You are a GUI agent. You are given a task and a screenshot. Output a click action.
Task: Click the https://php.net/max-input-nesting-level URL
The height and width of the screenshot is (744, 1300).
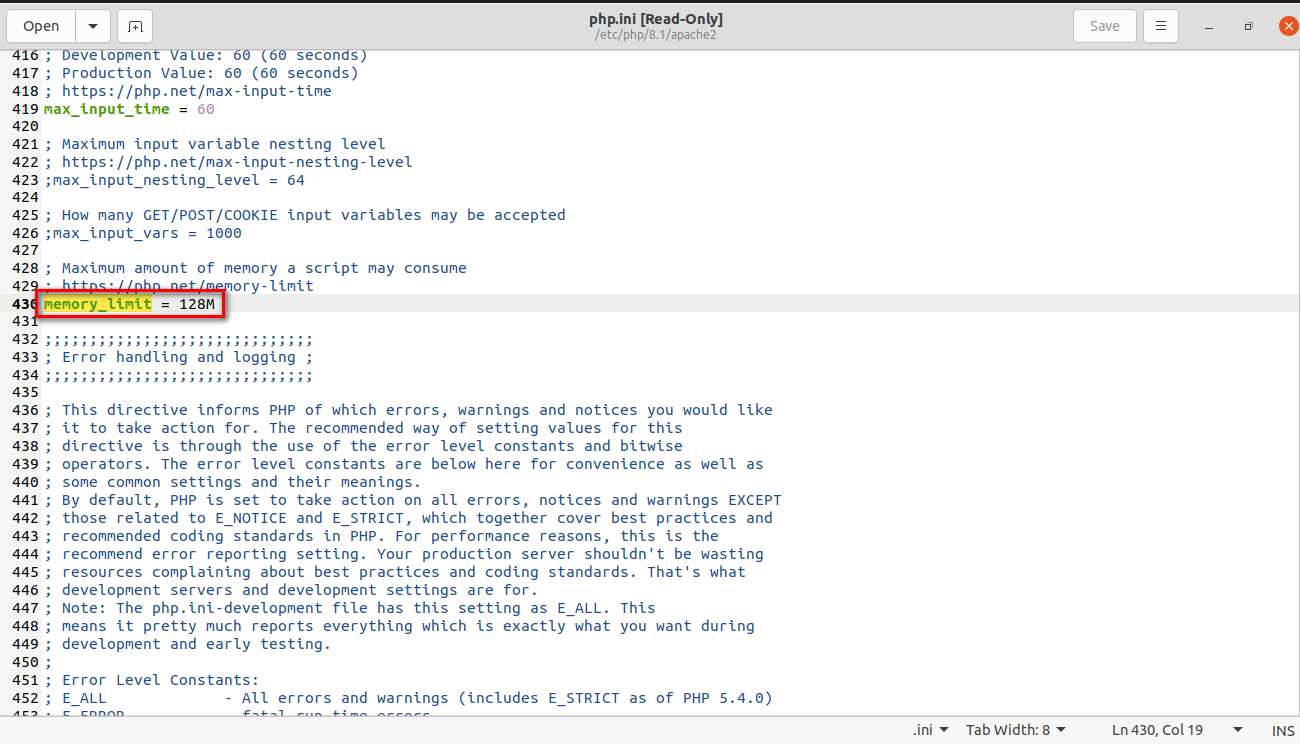(237, 162)
